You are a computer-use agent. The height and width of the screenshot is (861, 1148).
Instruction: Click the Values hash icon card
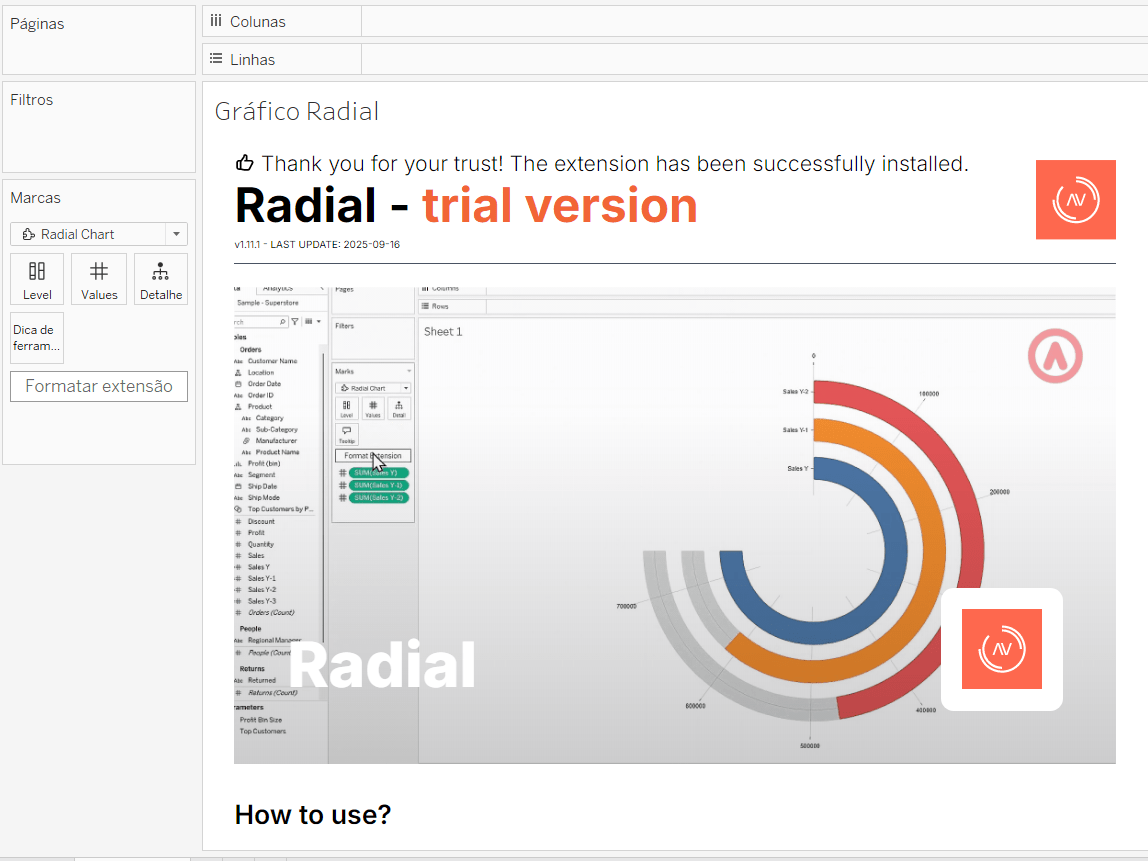click(99, 279)
